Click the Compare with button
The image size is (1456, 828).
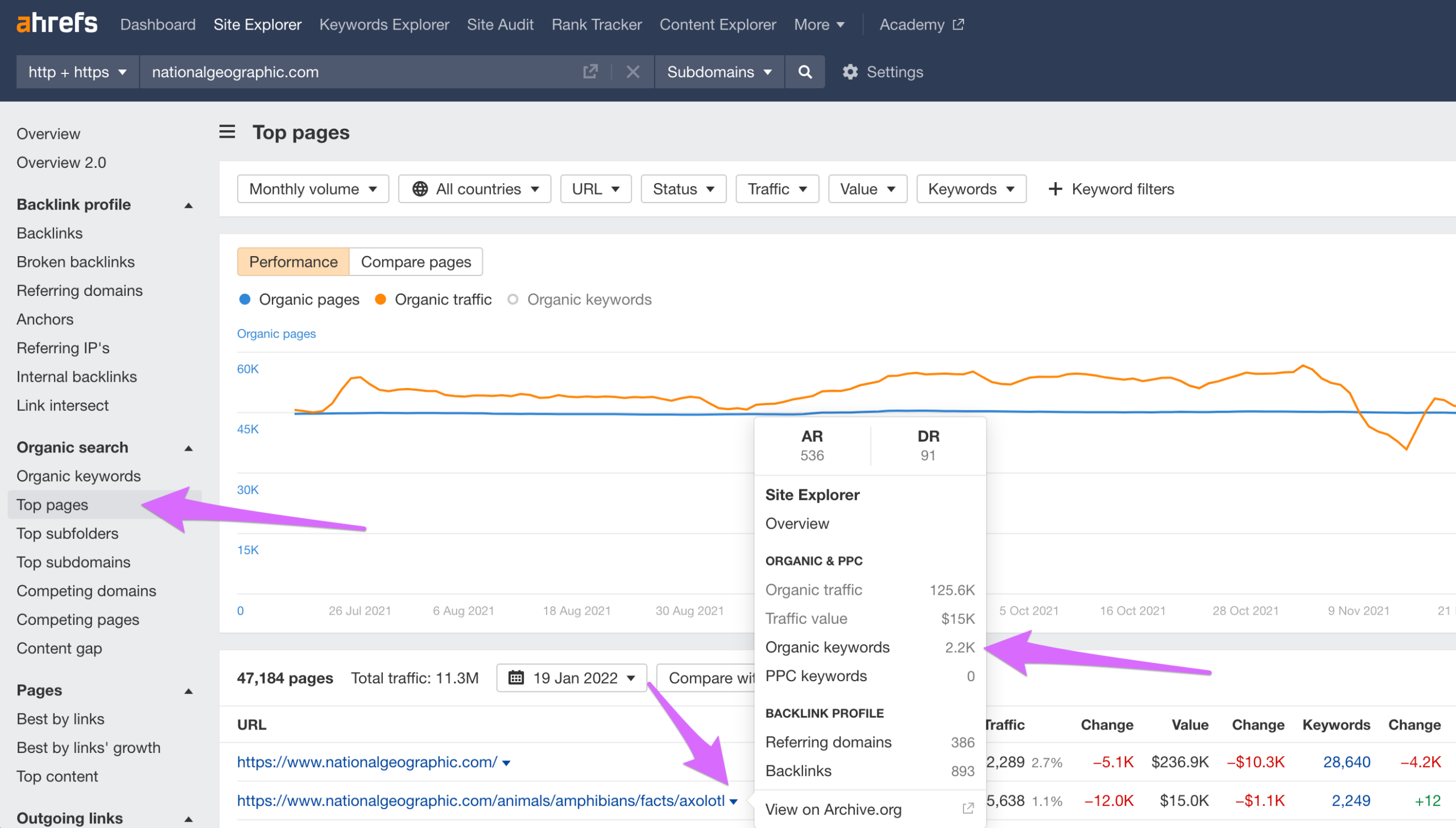(x=706, y=678)
